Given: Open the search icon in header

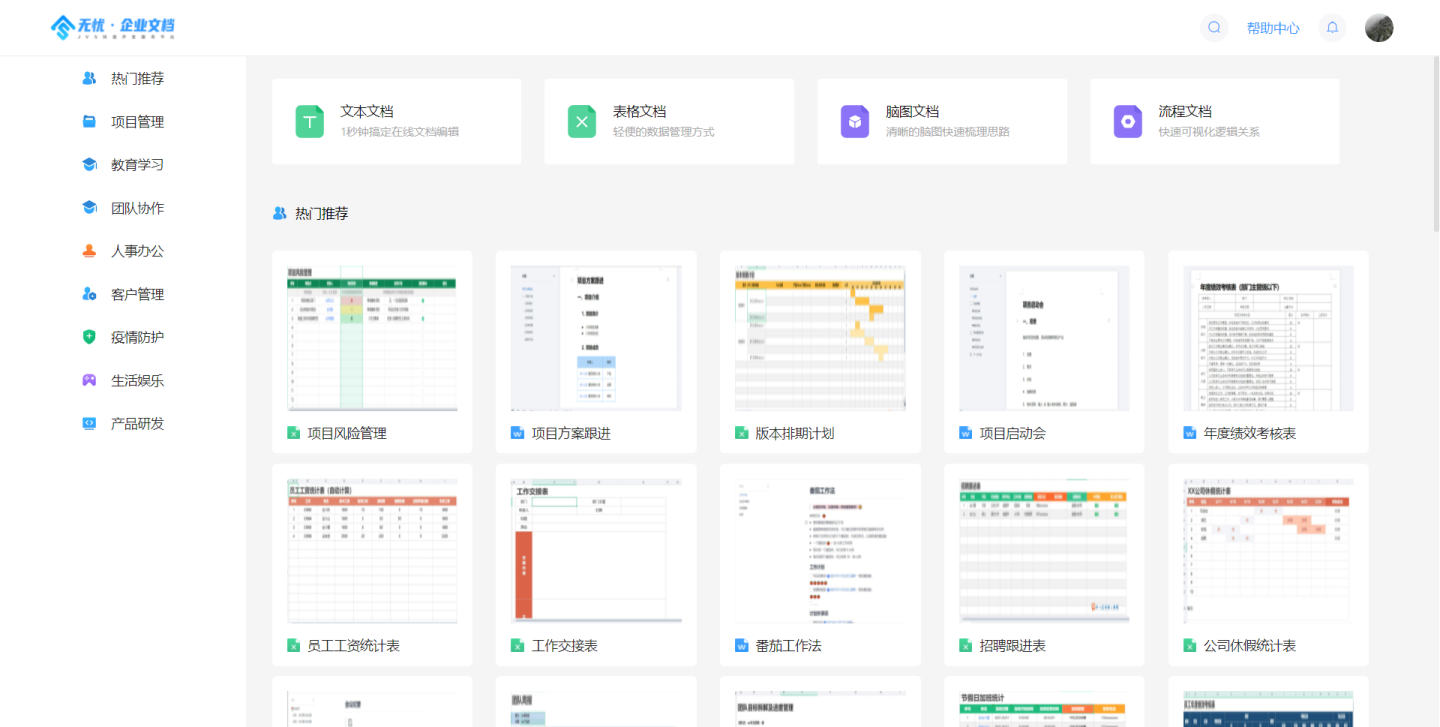Looking at the screenshot, I should pos(1214,28).
